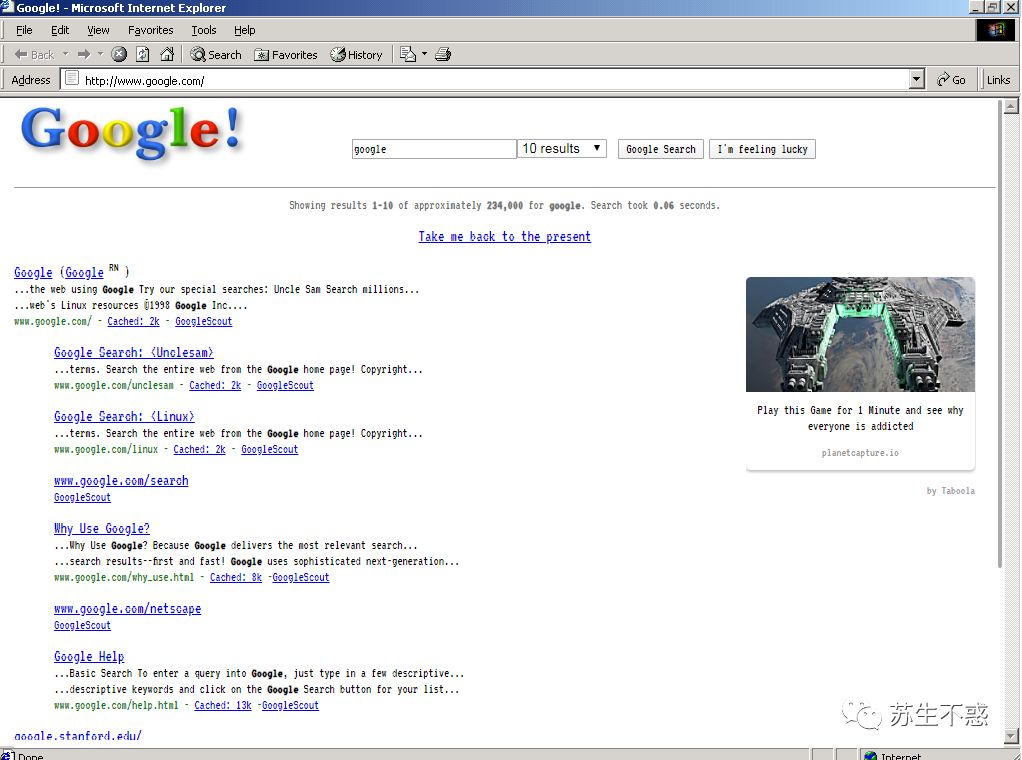1022x760 pixels.
Task: Click GoogleScout link for help.html result
Action: pos(290,705)
